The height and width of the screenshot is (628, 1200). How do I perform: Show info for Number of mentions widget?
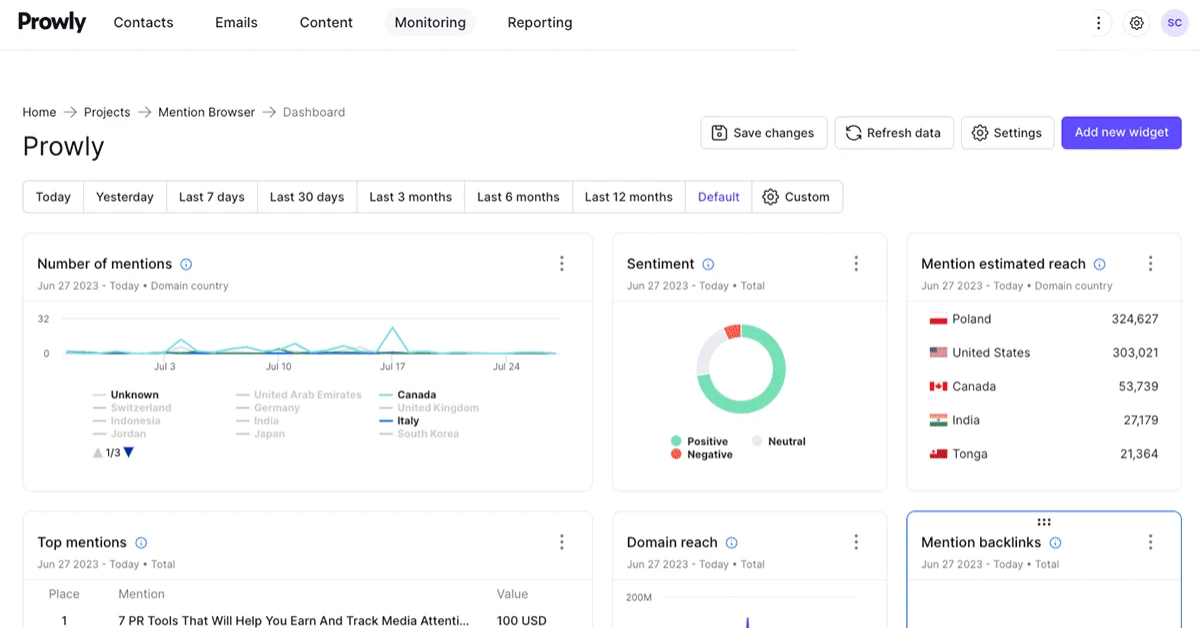(186, 264)
